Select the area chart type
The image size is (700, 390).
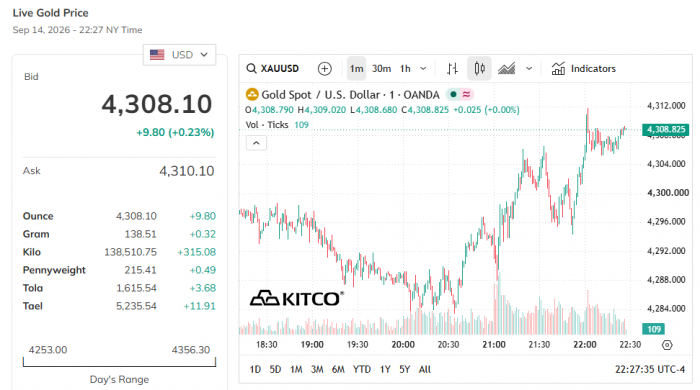click(x=506, y=69)
